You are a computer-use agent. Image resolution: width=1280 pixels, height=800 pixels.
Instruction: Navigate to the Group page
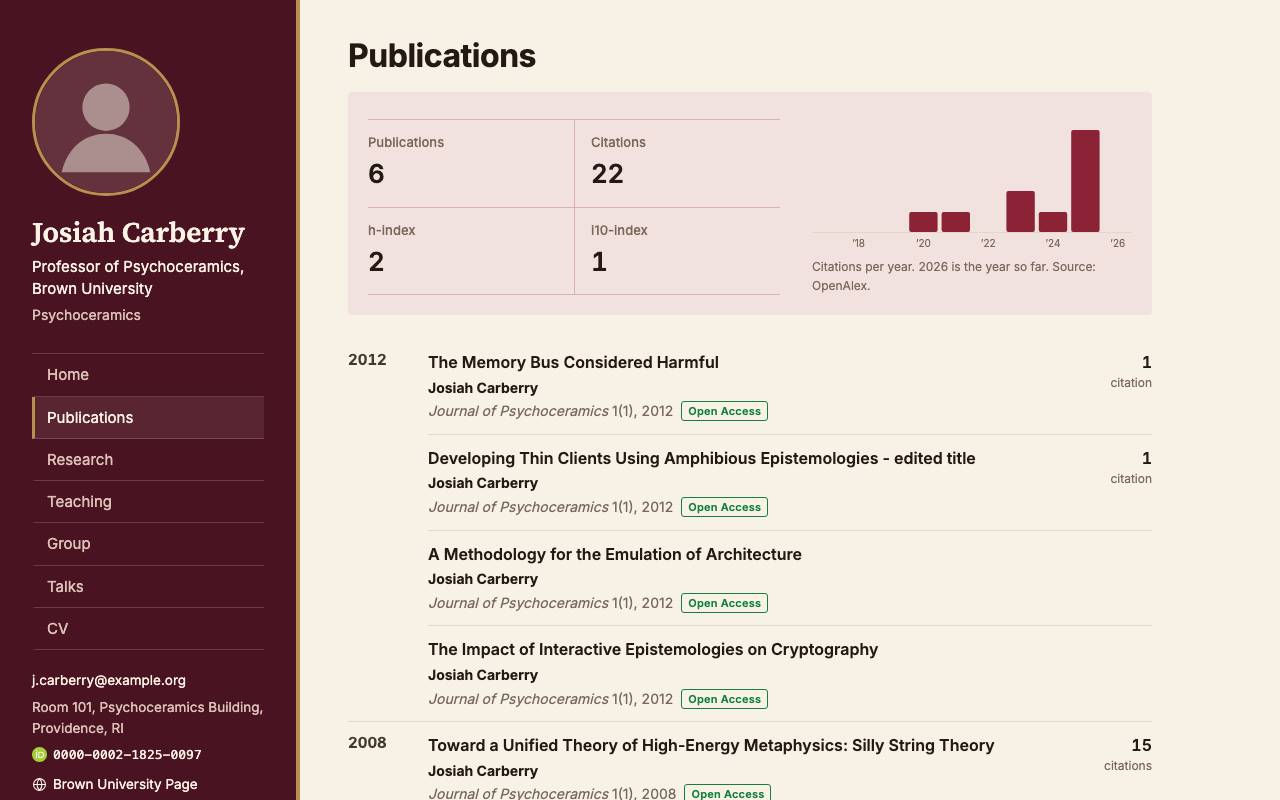tap(148, 544)
